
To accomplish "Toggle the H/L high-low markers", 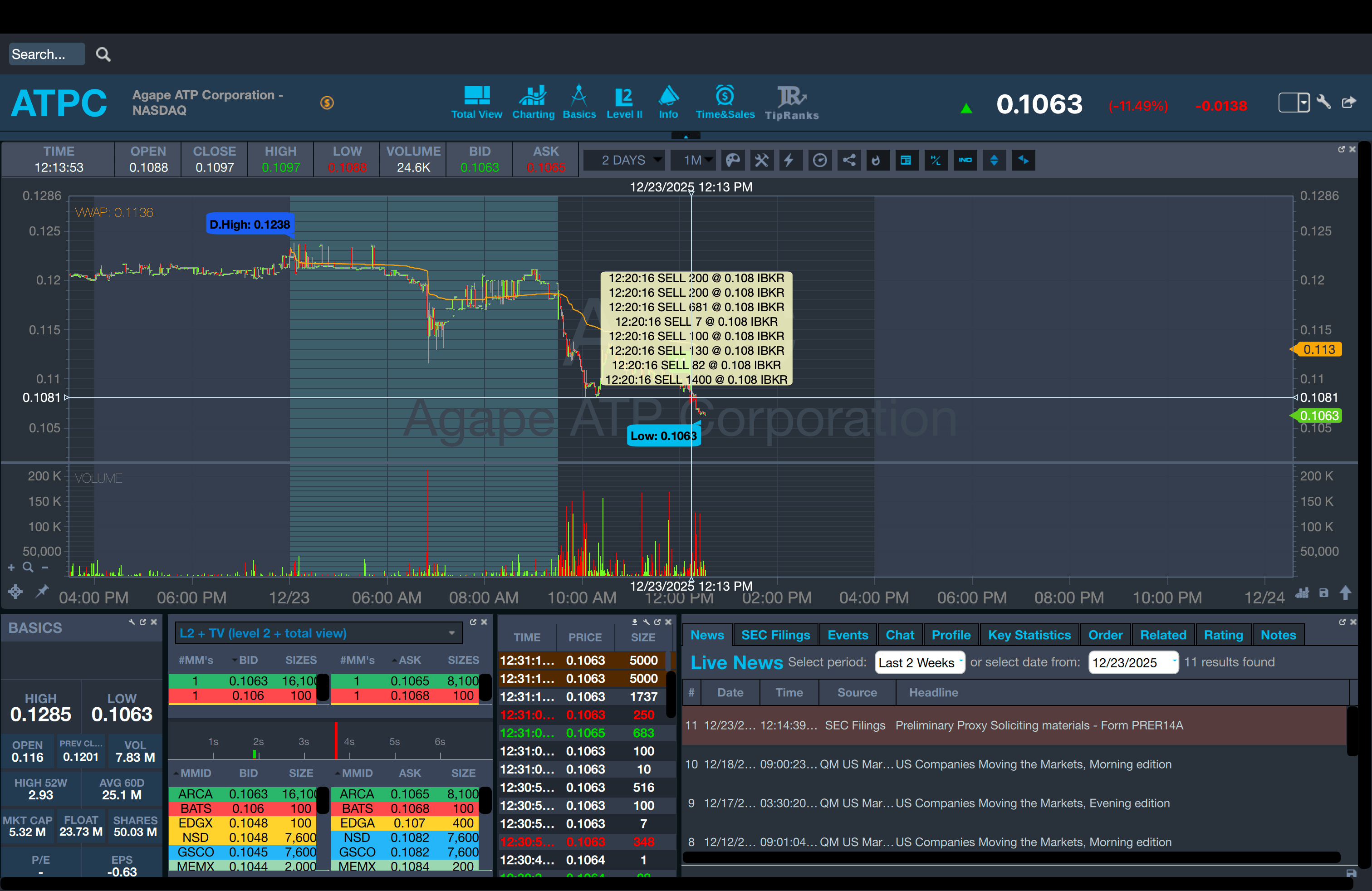I will click(935, 160).
